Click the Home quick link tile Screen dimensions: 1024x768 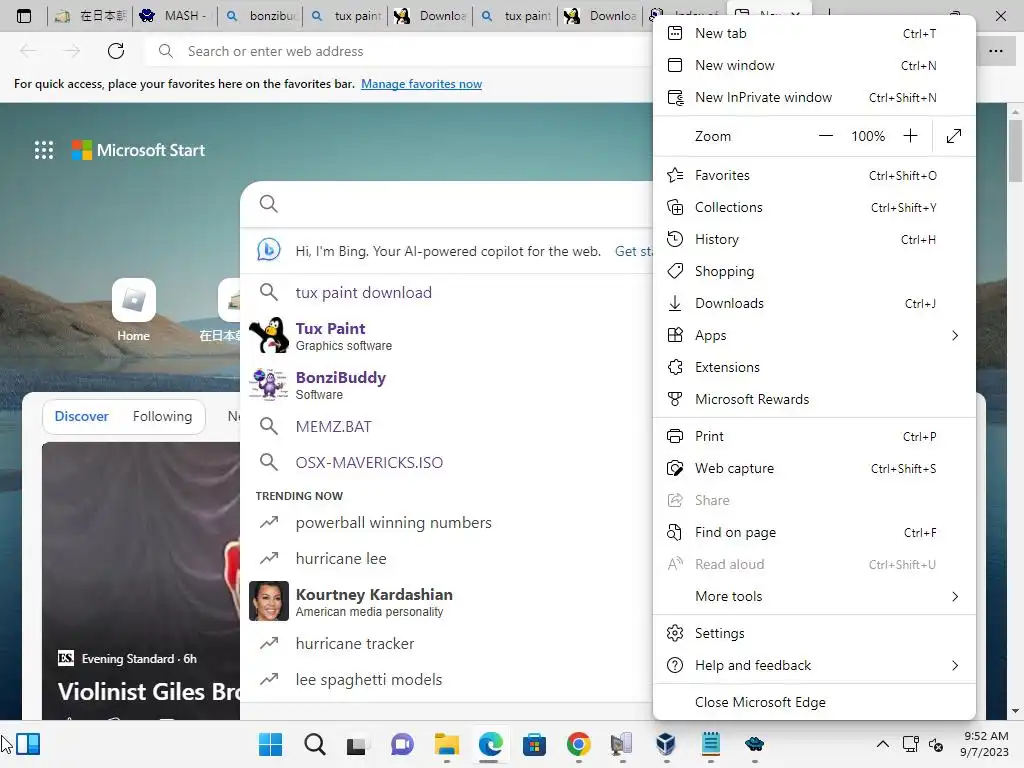pos(133,310)
